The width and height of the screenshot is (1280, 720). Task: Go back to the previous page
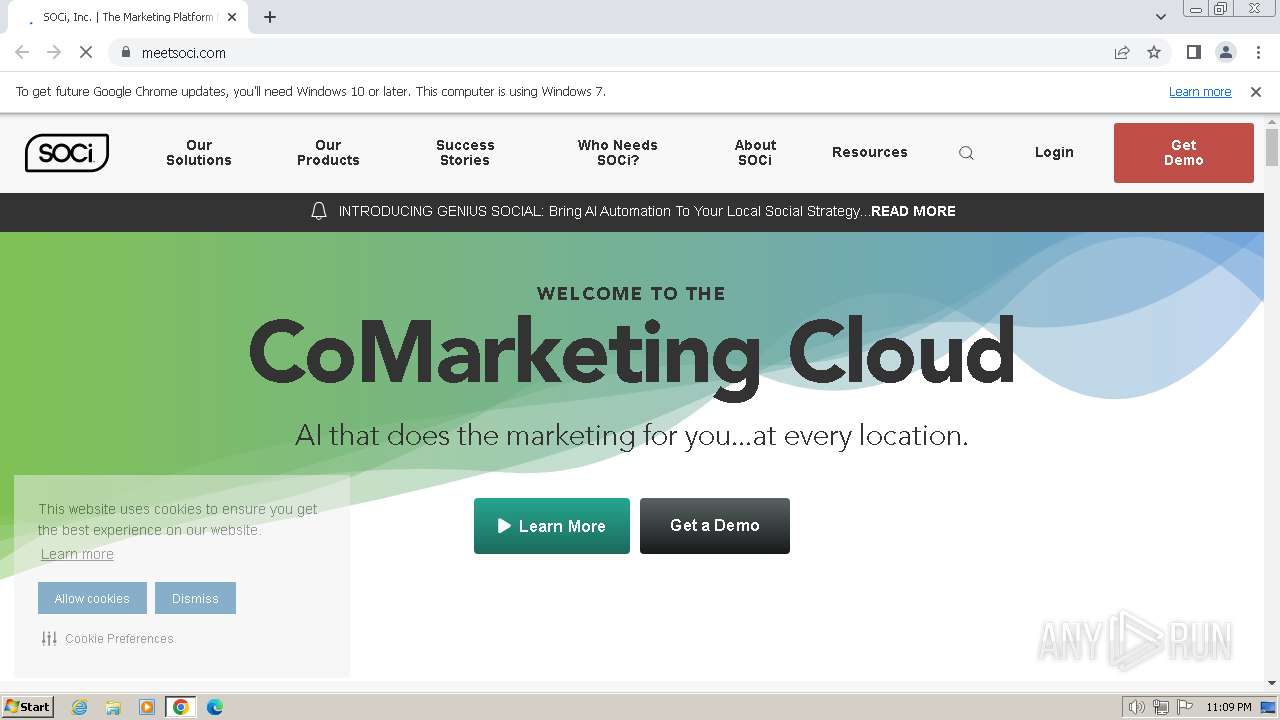pos(22,52)
